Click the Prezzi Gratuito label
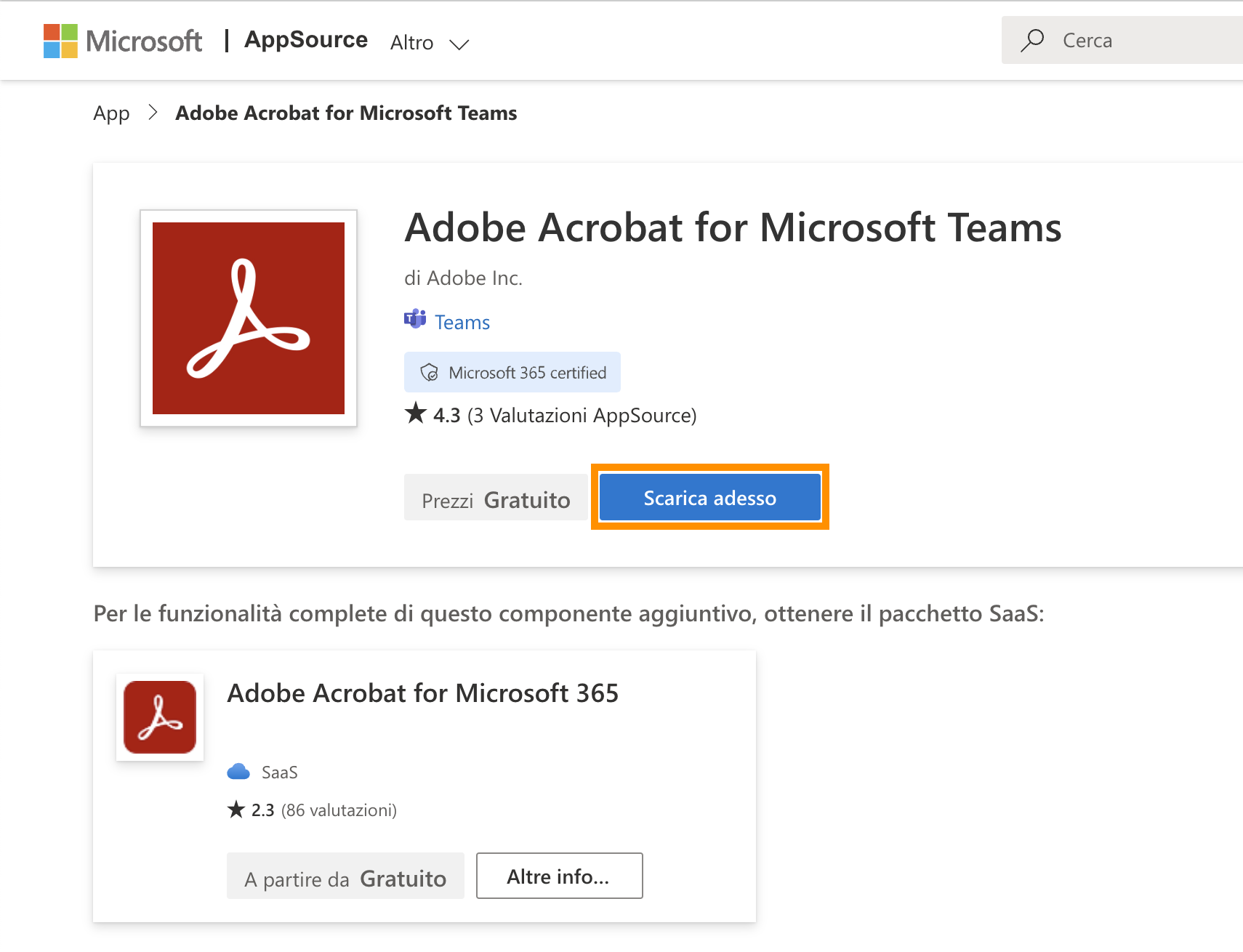The image size is (1243, 952). (x=495, y=498)
